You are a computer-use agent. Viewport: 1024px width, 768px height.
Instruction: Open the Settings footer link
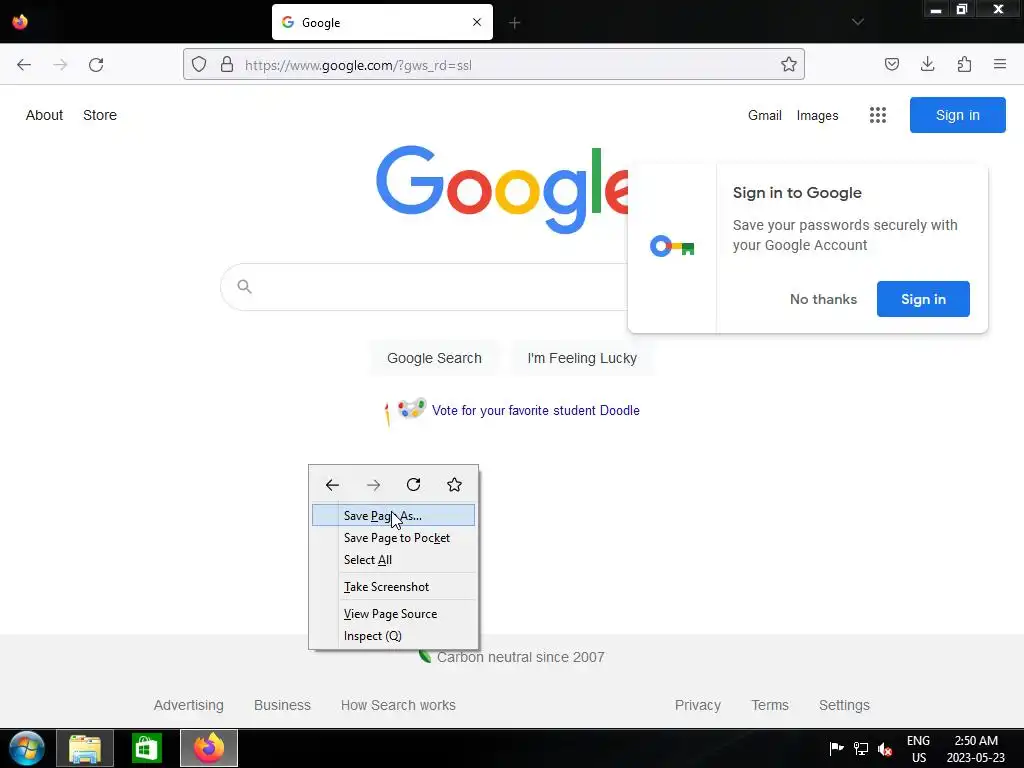(844, 705)
